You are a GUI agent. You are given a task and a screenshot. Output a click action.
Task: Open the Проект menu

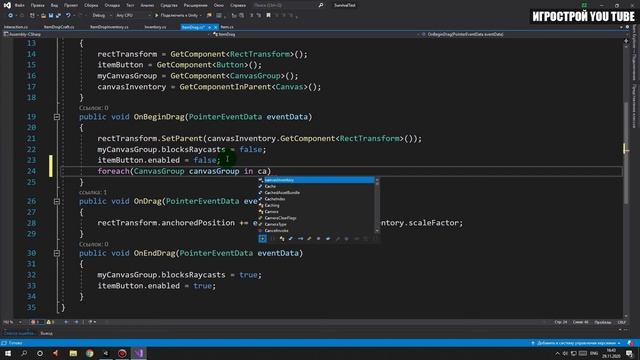(x=71, y=5)
